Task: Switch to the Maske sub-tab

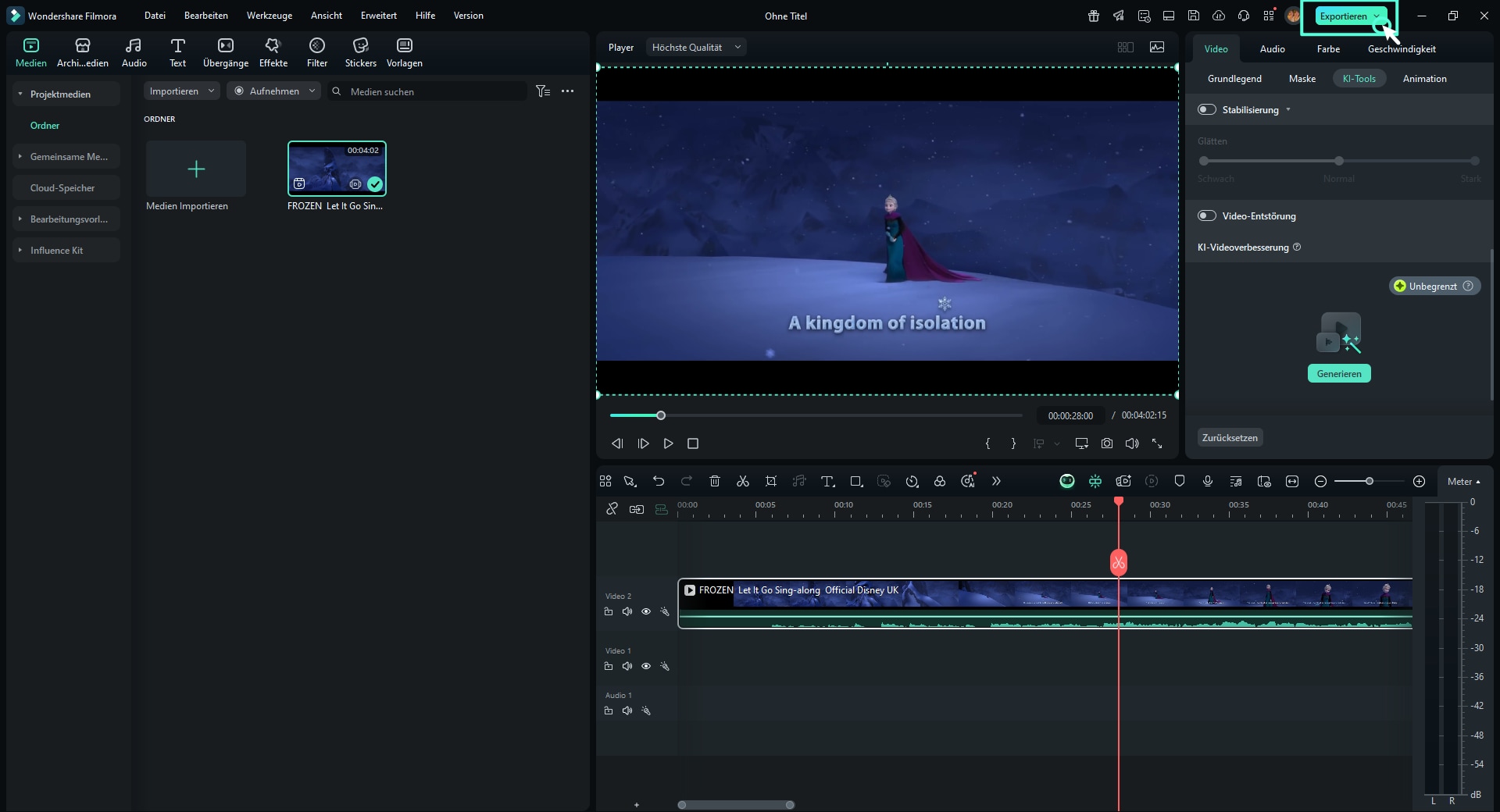Action: pos(1302,79)
